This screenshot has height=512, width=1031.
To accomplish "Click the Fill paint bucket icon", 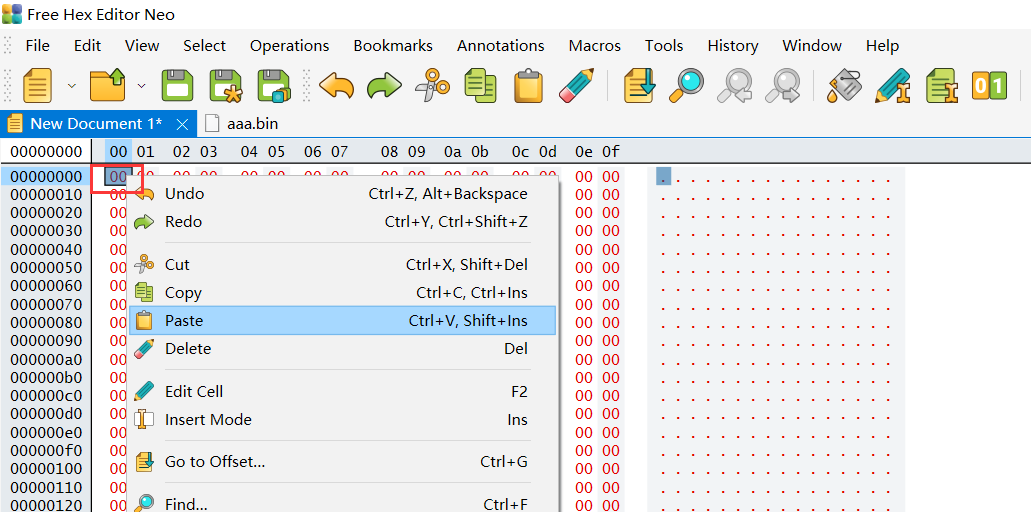I will pyautogui.click(x=844, y=85).
